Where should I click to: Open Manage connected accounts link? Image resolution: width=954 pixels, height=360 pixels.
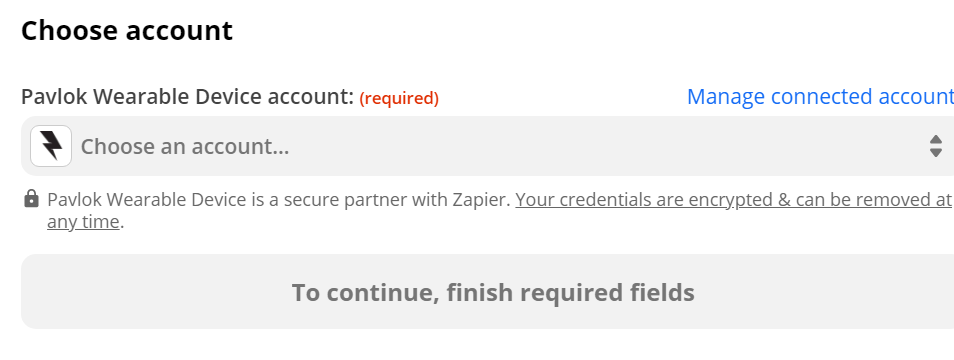click(820, 97)
